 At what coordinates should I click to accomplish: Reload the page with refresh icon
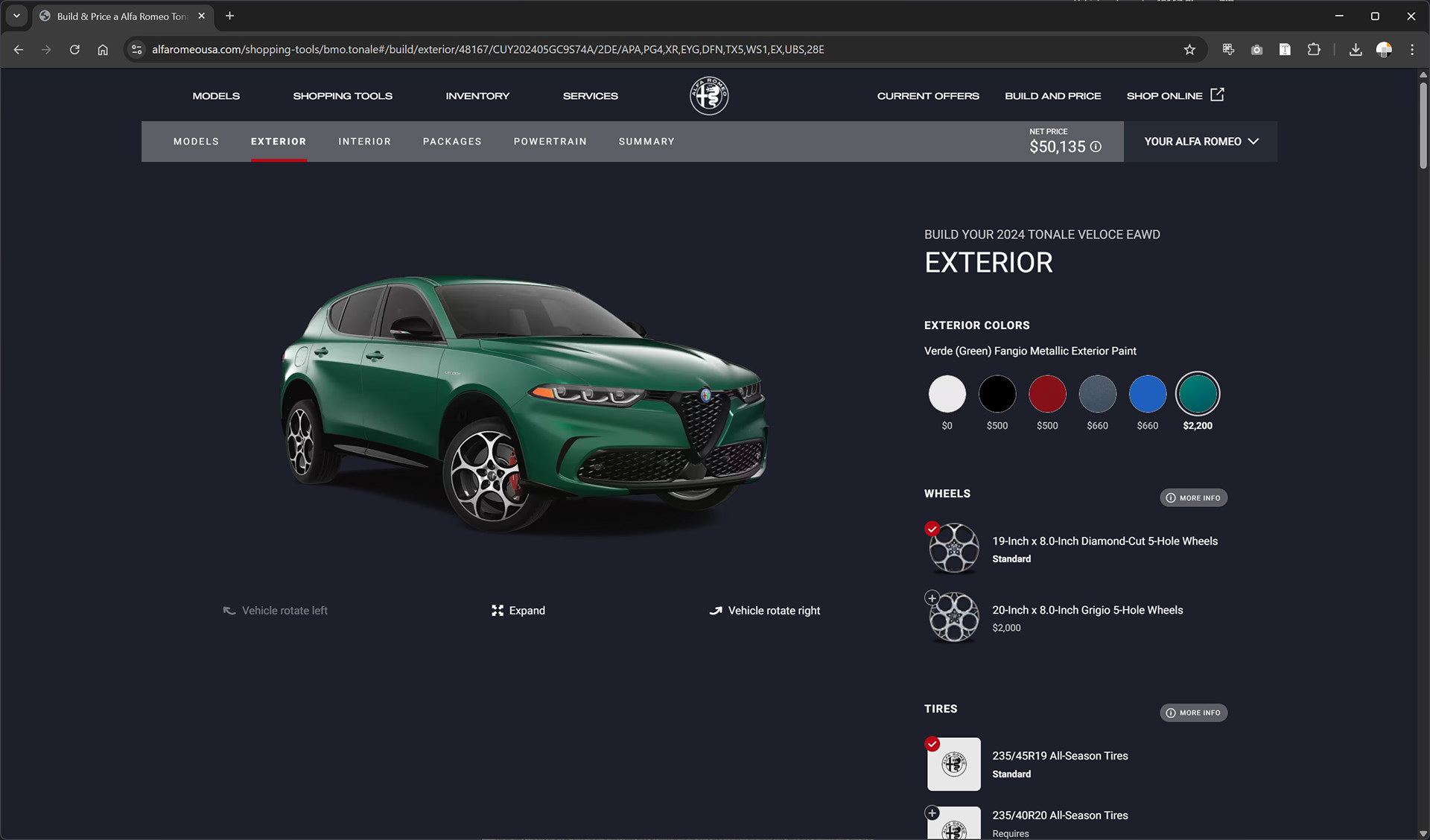(74, 49)
